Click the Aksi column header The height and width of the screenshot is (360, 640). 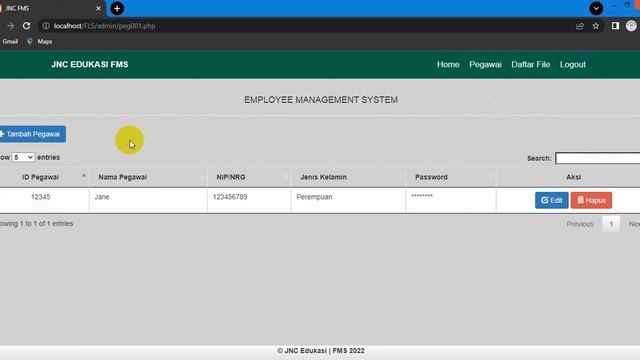[573, 177]
